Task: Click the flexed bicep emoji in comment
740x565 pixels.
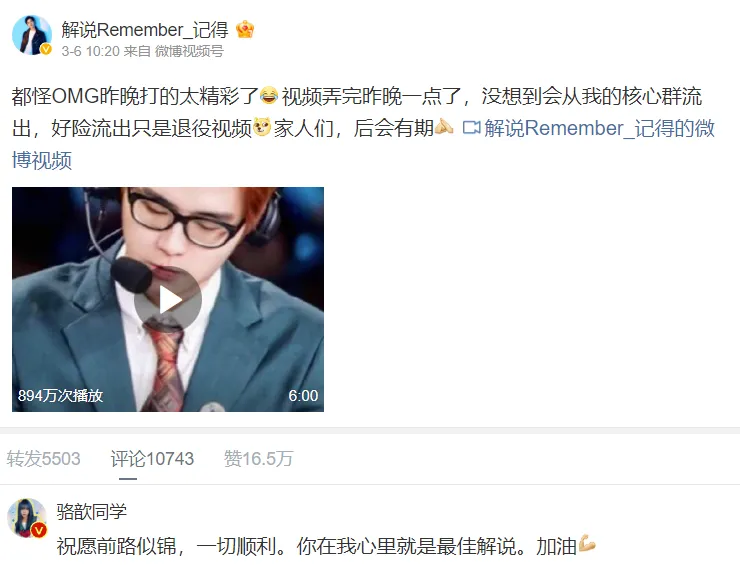Action: (x=587, y=545)
